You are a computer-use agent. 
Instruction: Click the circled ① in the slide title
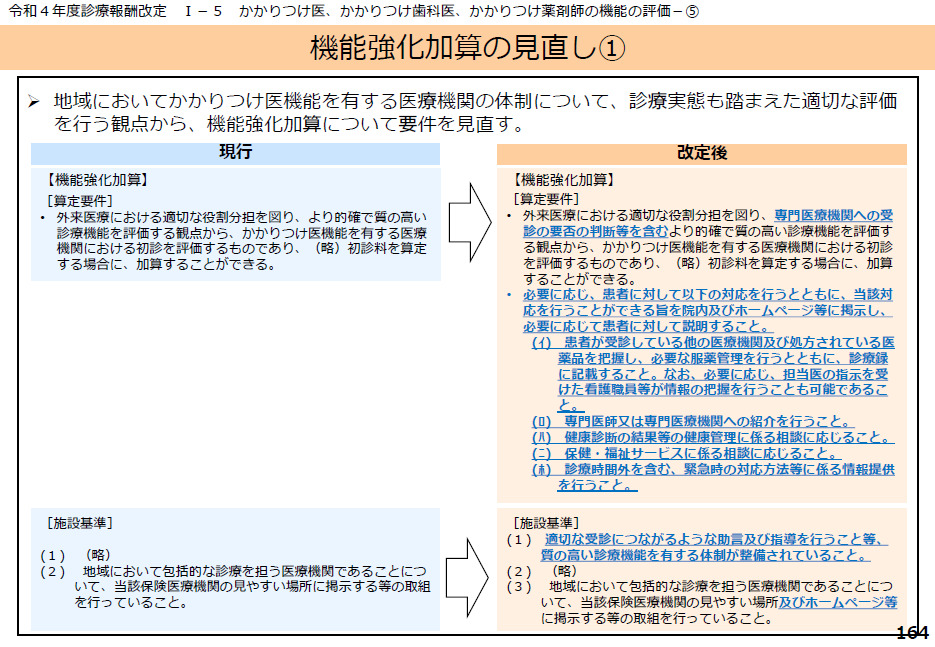(611, 48)
